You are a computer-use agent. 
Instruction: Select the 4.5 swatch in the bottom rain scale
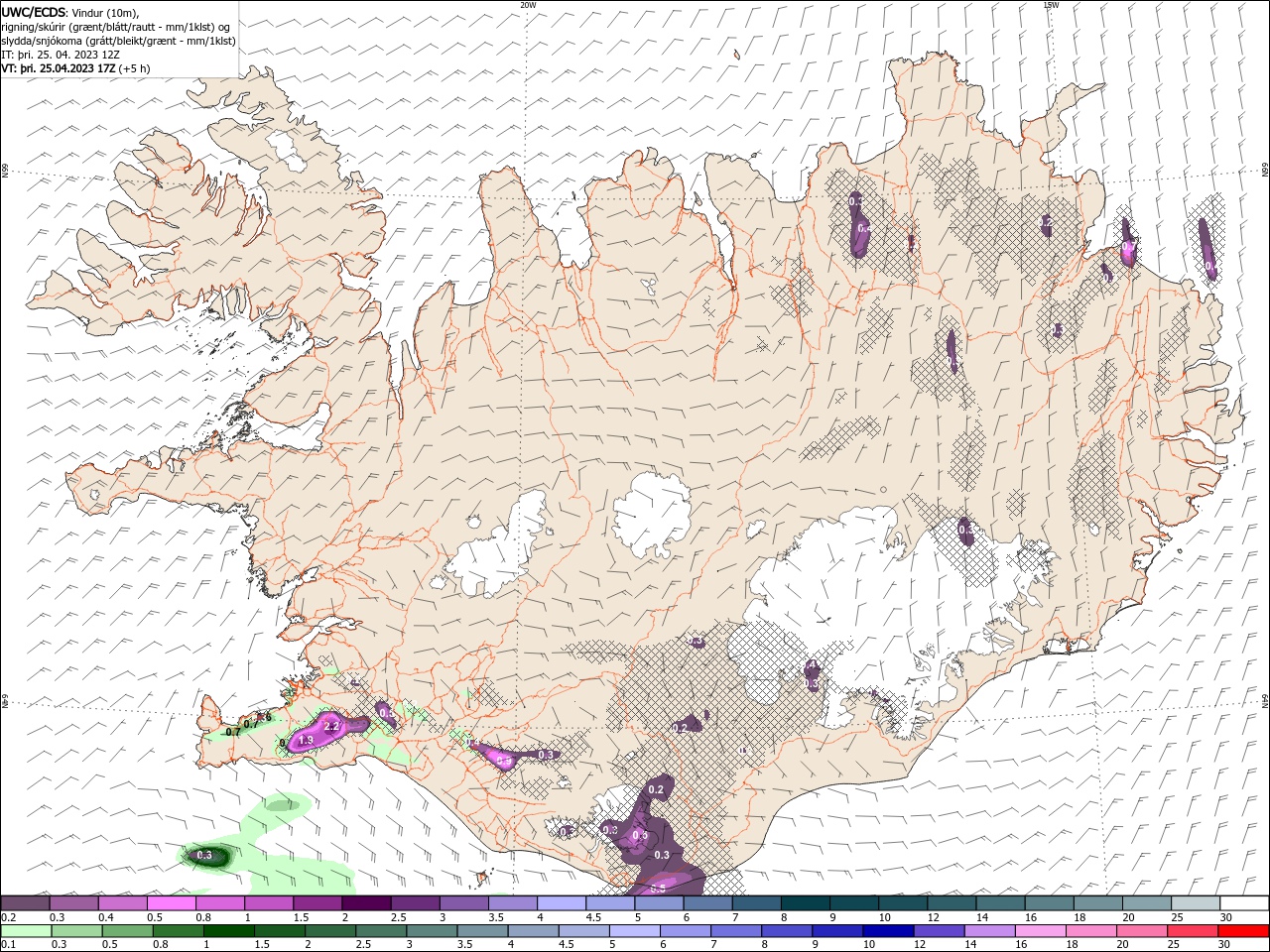click(583, 931)
